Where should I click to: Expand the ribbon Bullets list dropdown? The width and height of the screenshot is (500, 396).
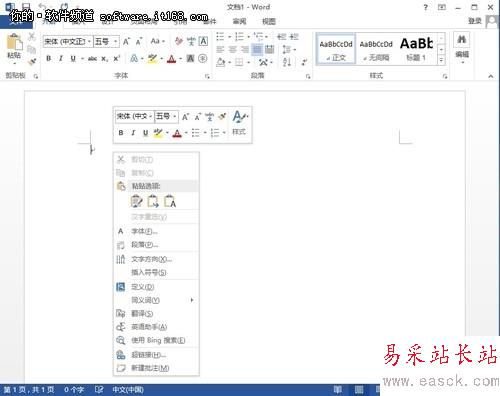(x=230, y=37)
